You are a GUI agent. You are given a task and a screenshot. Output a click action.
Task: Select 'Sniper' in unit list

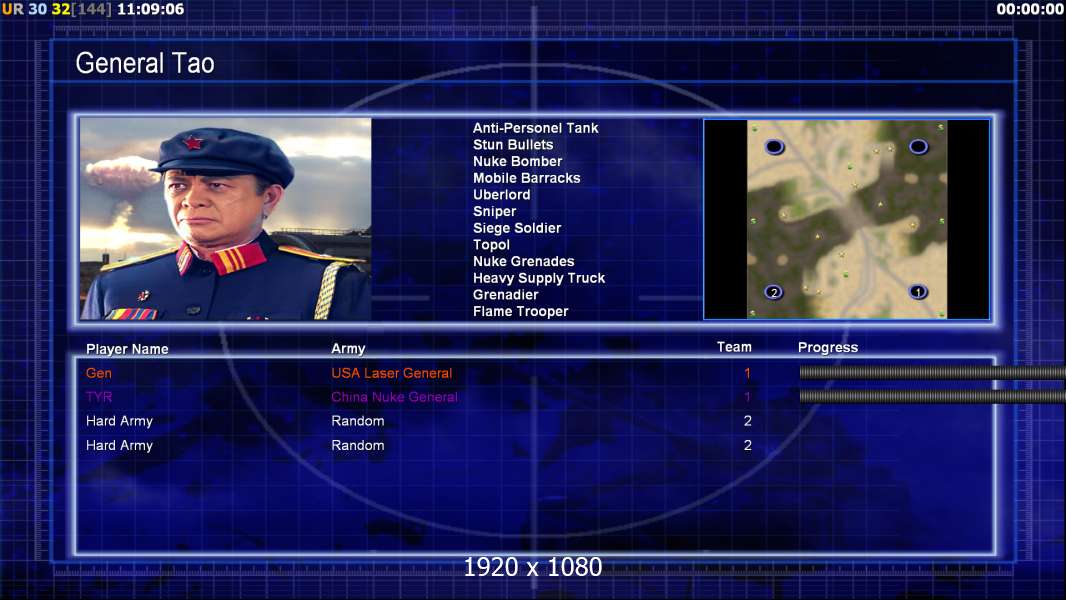[494, 211]
